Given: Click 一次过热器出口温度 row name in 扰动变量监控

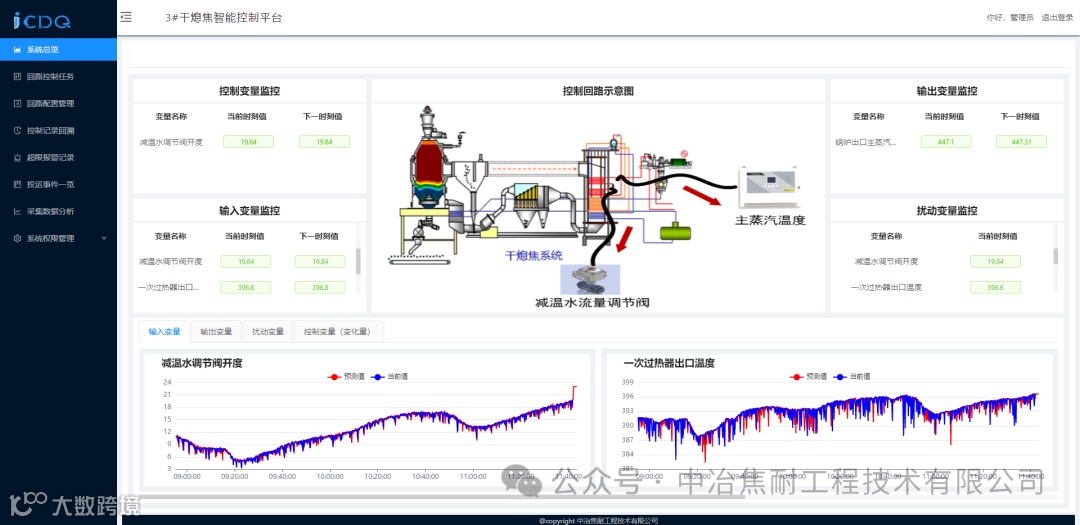Looking at the screenshot, I should pos(886,287).
